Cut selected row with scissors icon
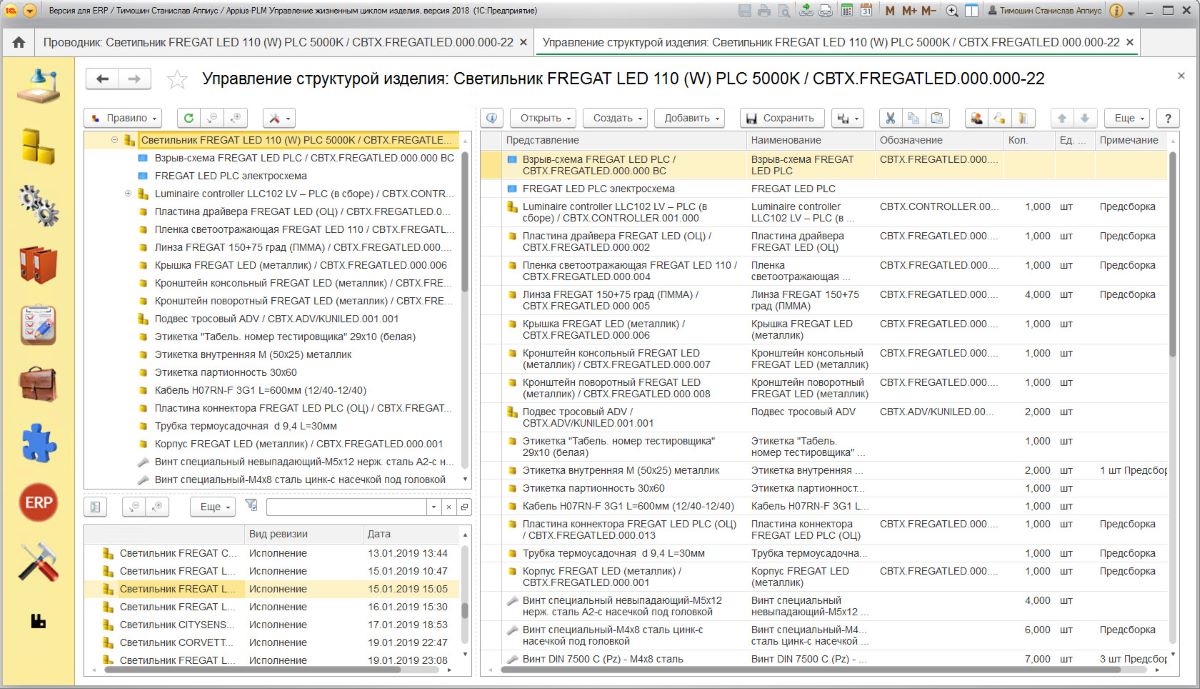 (891, 118)
